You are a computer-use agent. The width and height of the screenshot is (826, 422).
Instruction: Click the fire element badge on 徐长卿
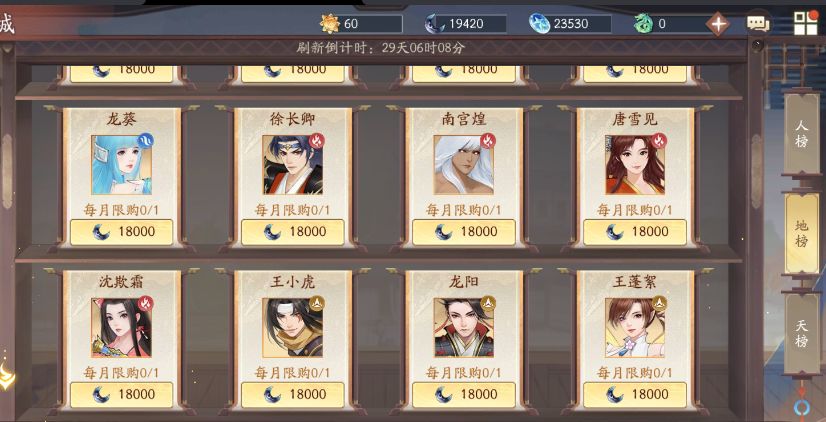point(317,141)
